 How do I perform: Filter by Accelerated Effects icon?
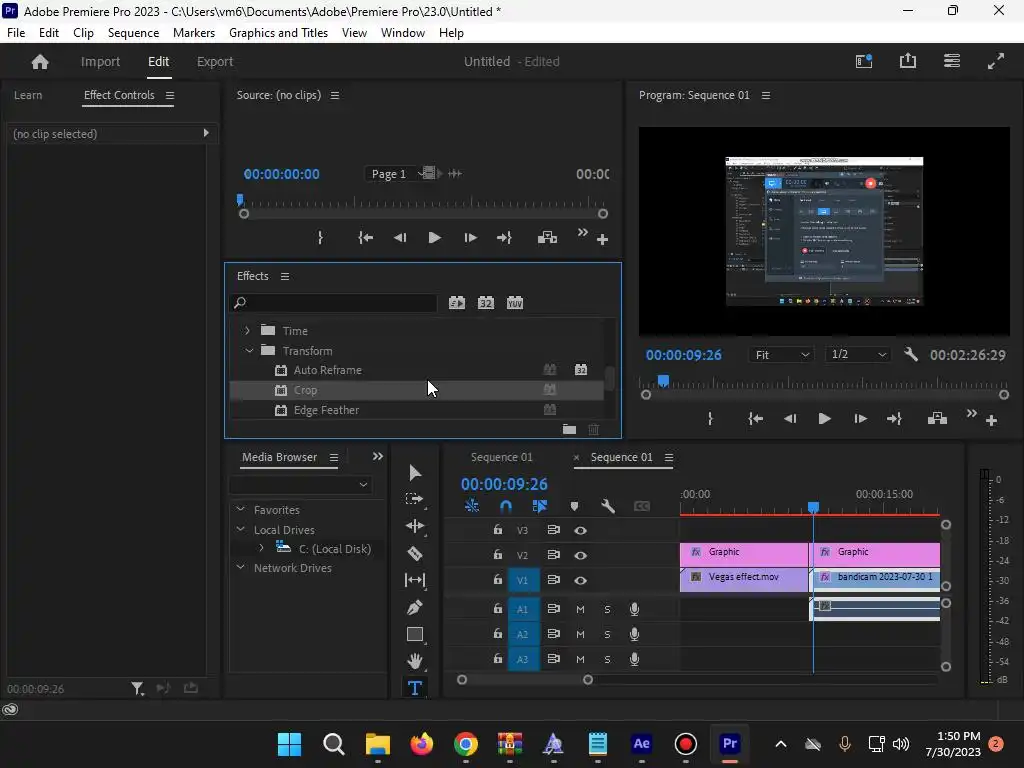(x=456, y=303)
